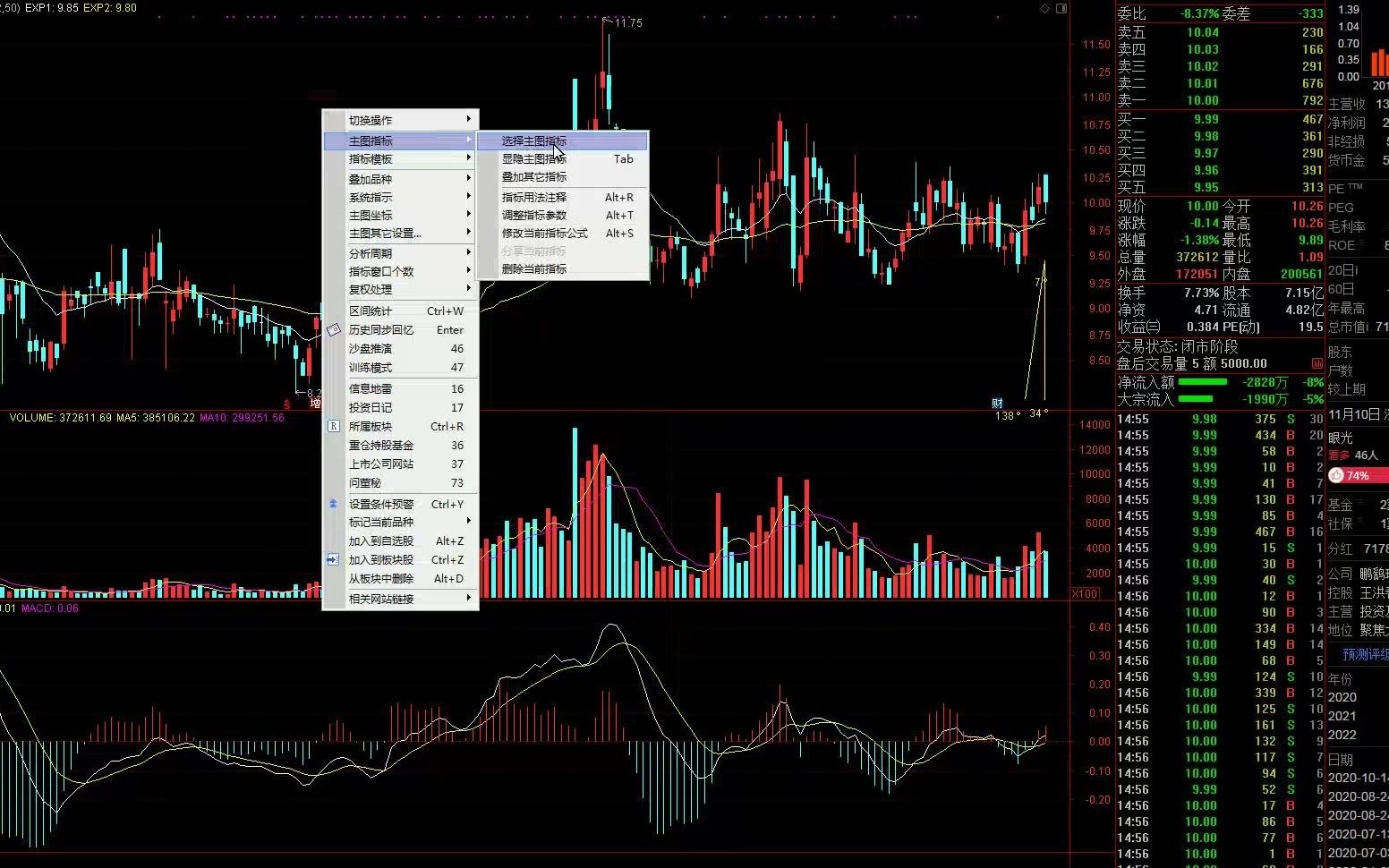Start 训练模式 from context menu
This screenshot has height=868, width=1389.
coord(401,368)
